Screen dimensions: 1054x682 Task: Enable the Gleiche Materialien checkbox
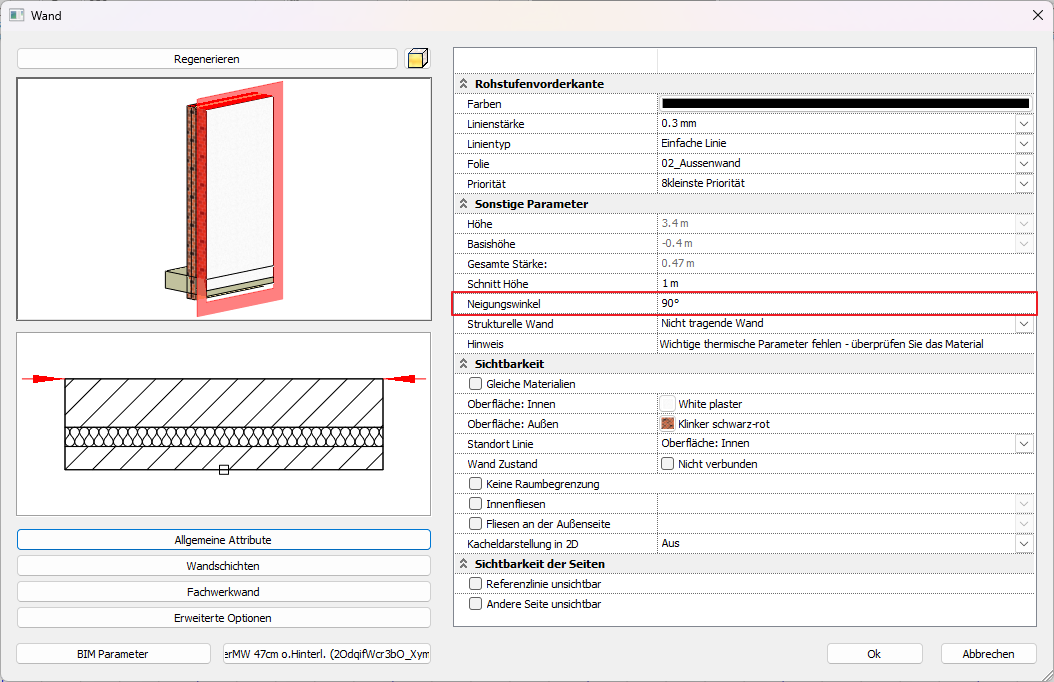[x=475, y=384]
